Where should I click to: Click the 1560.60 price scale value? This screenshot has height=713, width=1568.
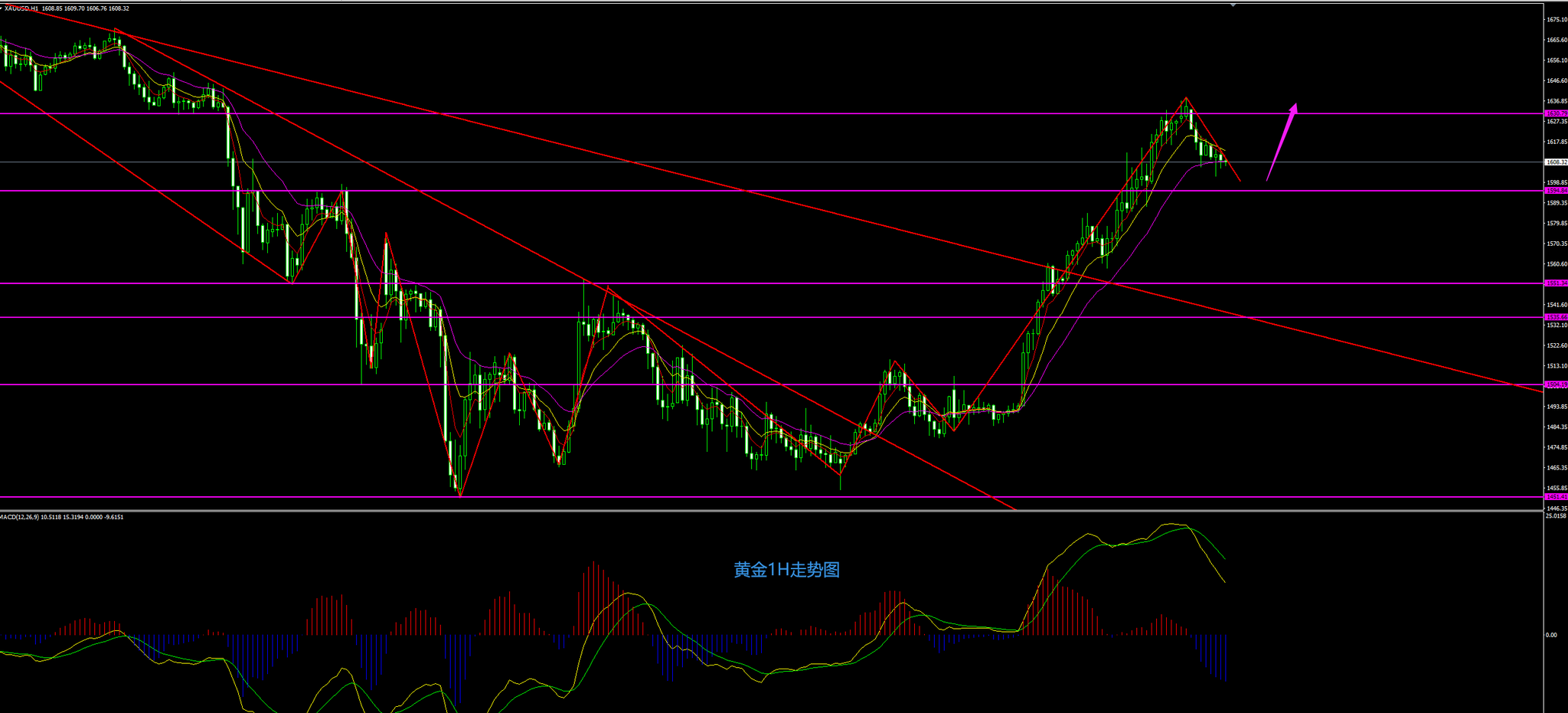(1557, 264)
